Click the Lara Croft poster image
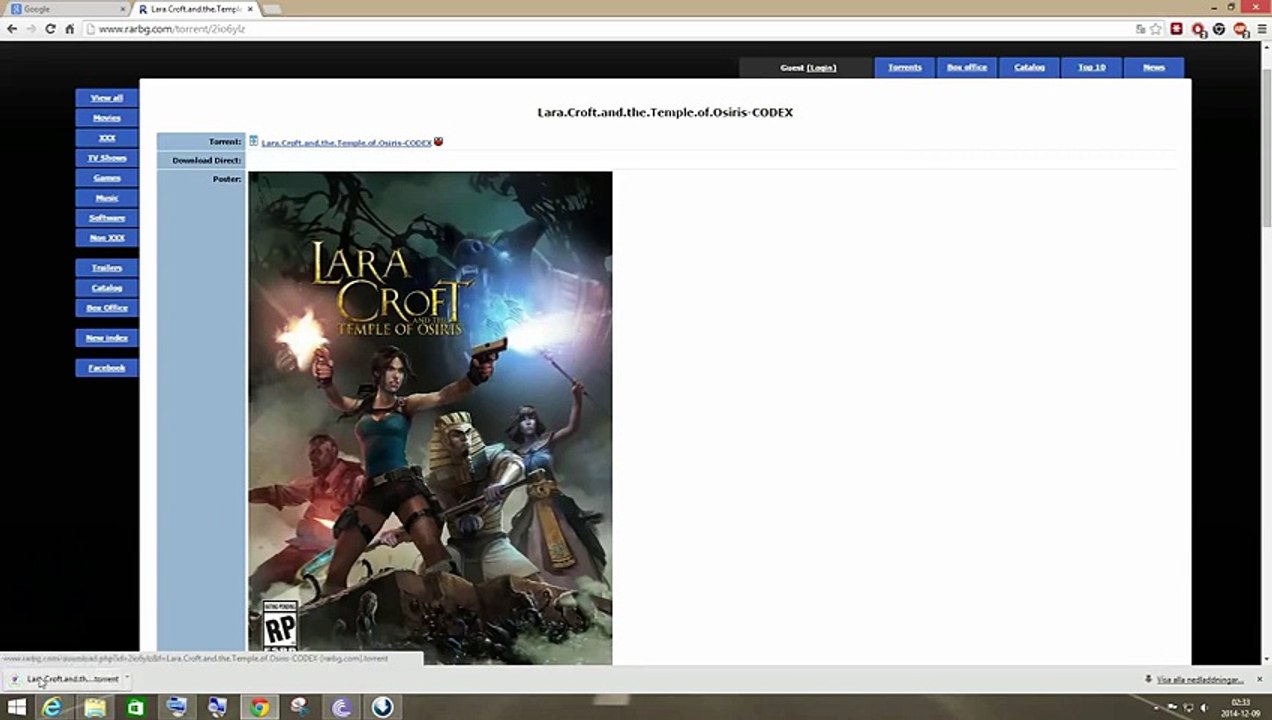This screenshot has height=720, width=1272. (x=430, y=418)
